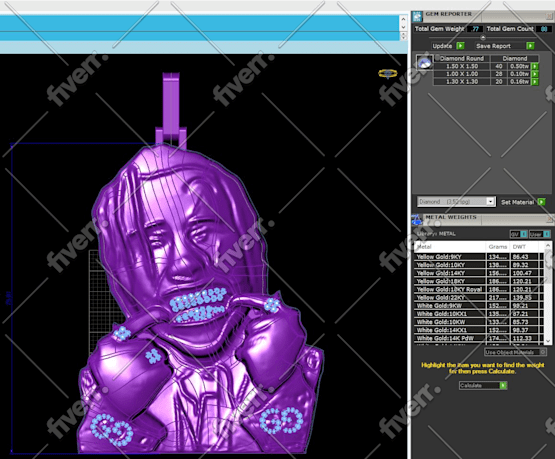
Task: Click green arrow next to Set Material
Action: click(x=541, y=202)
